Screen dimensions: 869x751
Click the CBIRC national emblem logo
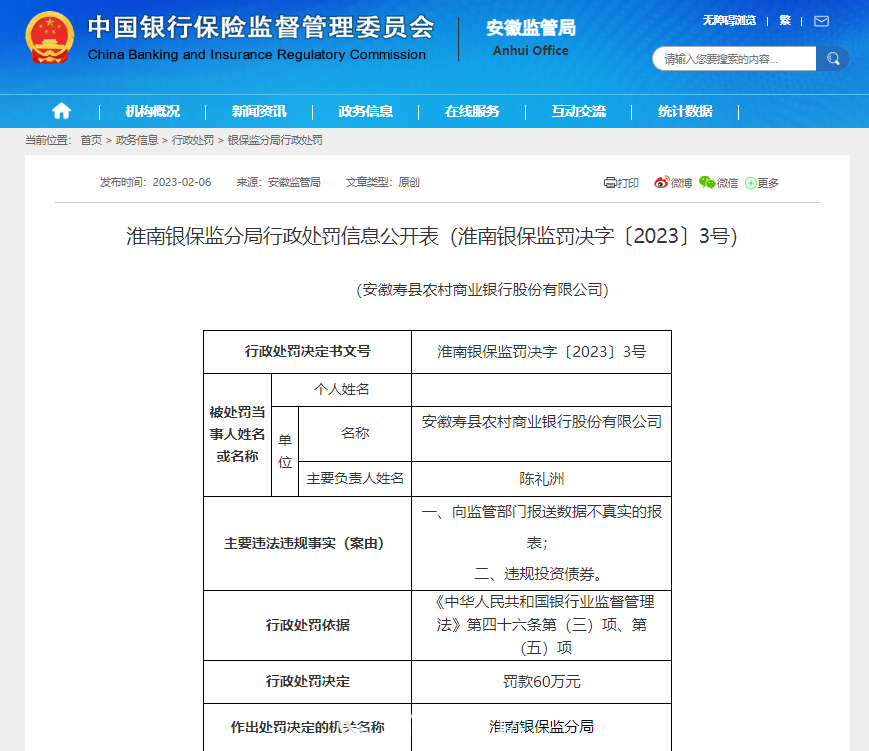pos(50,40)
